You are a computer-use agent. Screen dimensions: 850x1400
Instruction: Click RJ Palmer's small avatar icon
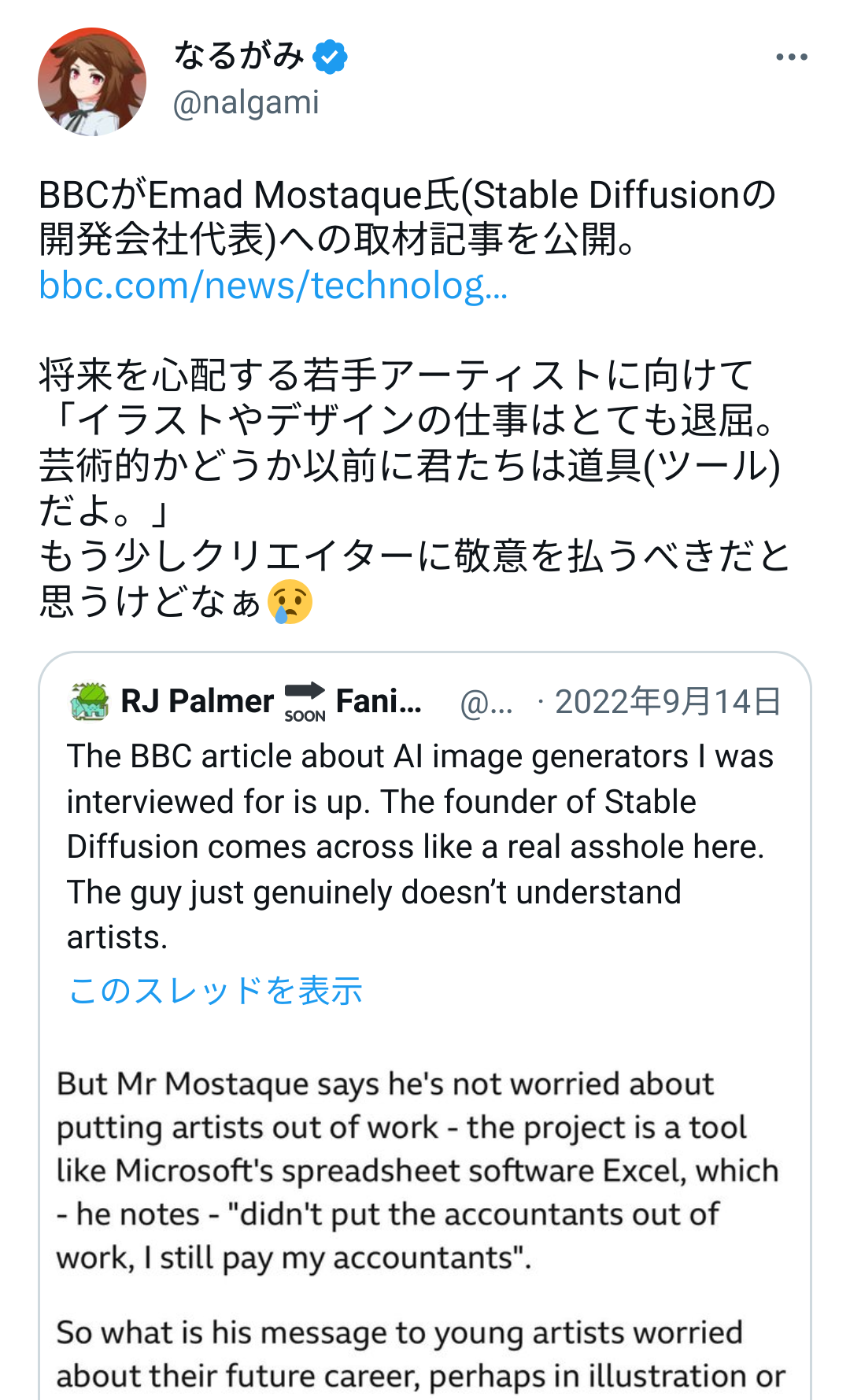[x=89, y=701]
